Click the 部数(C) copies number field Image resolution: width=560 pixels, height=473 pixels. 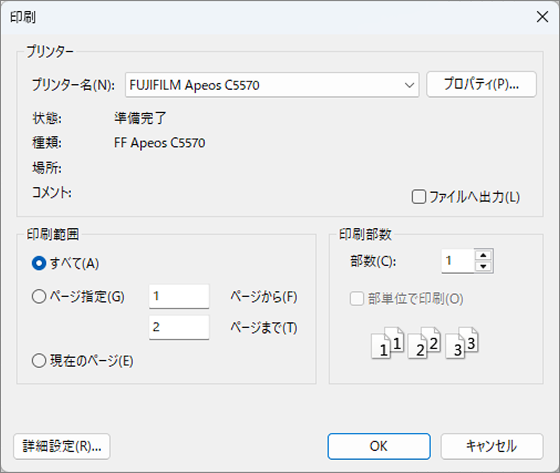tap(458, 261)
